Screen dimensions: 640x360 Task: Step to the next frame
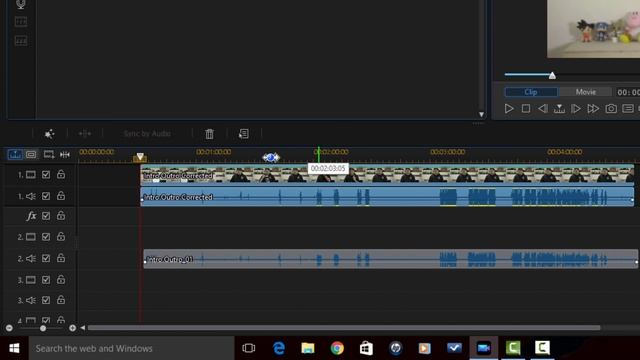[576, 109]
